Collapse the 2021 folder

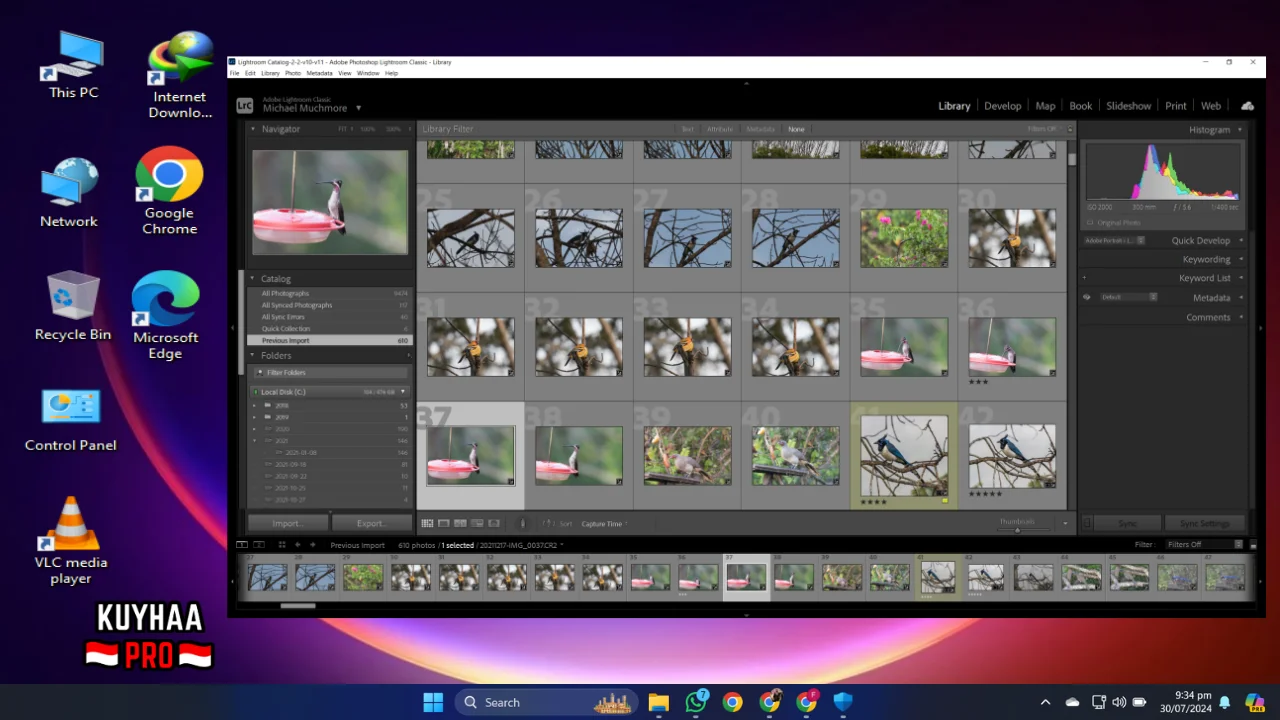254,441
